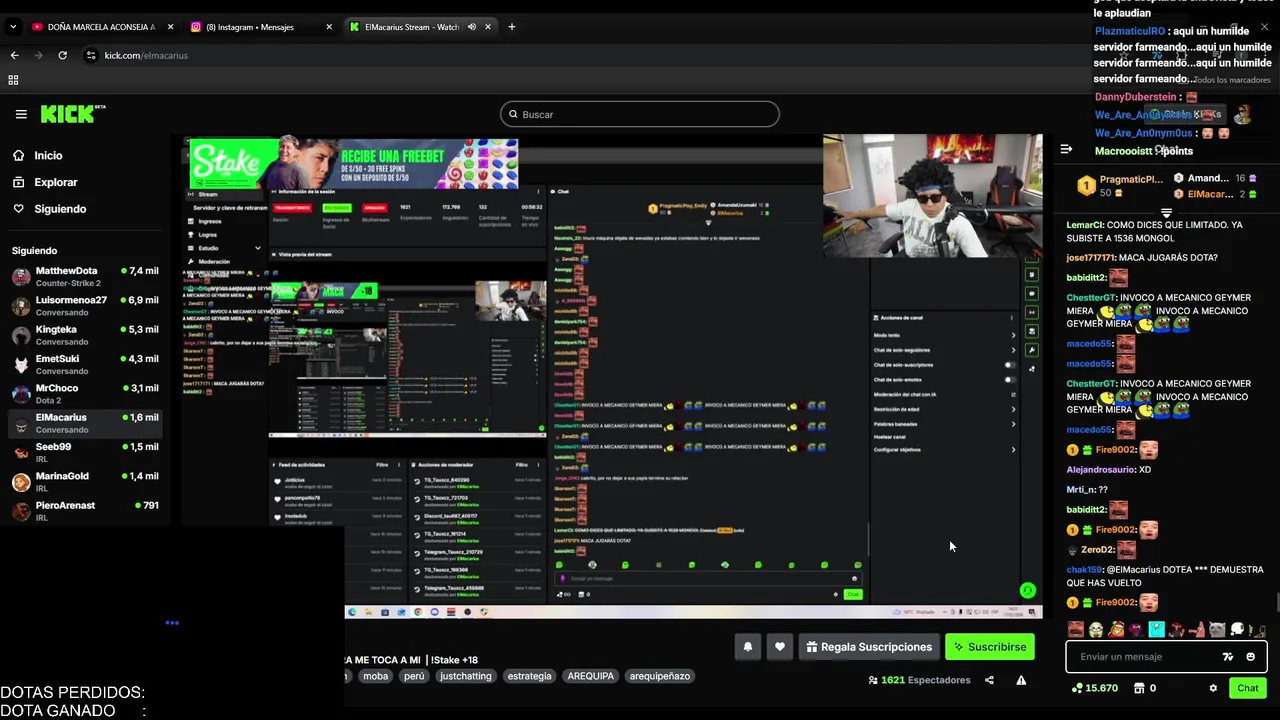The height and width of the screenshot is (720, 1280).
Task: Click the AREQUIPA tag
Action: click(x=591, y=676)
